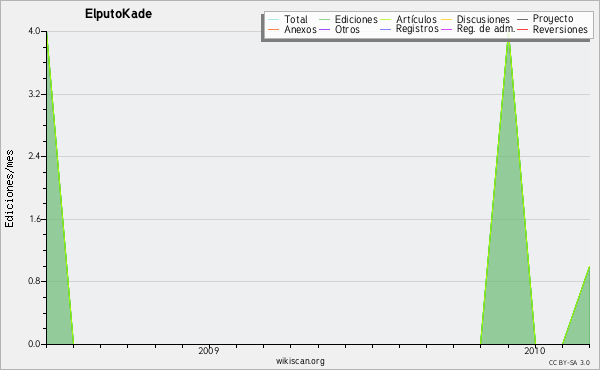Image resolution: width=600 pixels, height=370 pixels.
Task: Select the 'Artículos' legend label
Action: [416, 19]
